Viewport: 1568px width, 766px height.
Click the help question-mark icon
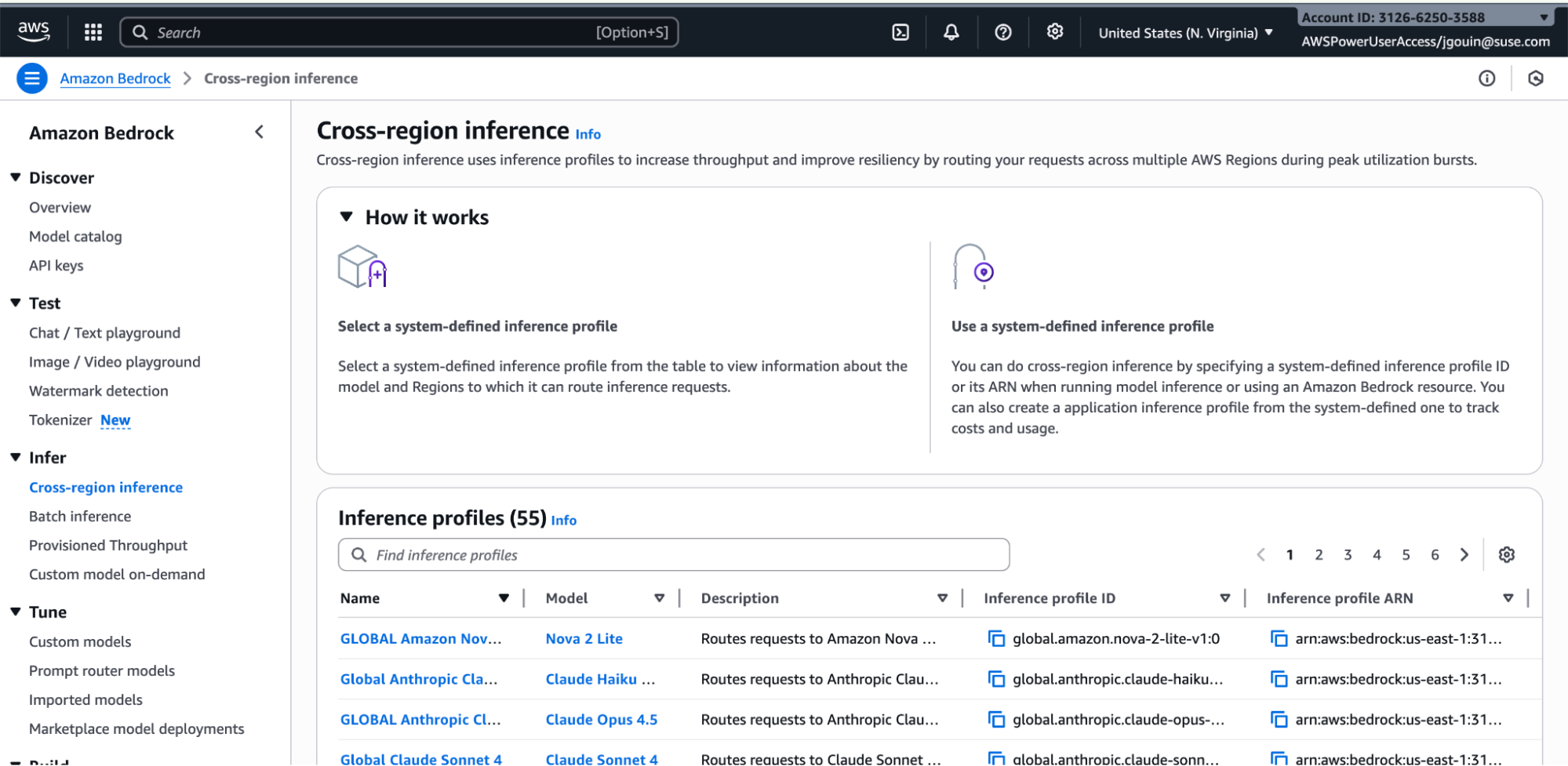coord(1002,32)
